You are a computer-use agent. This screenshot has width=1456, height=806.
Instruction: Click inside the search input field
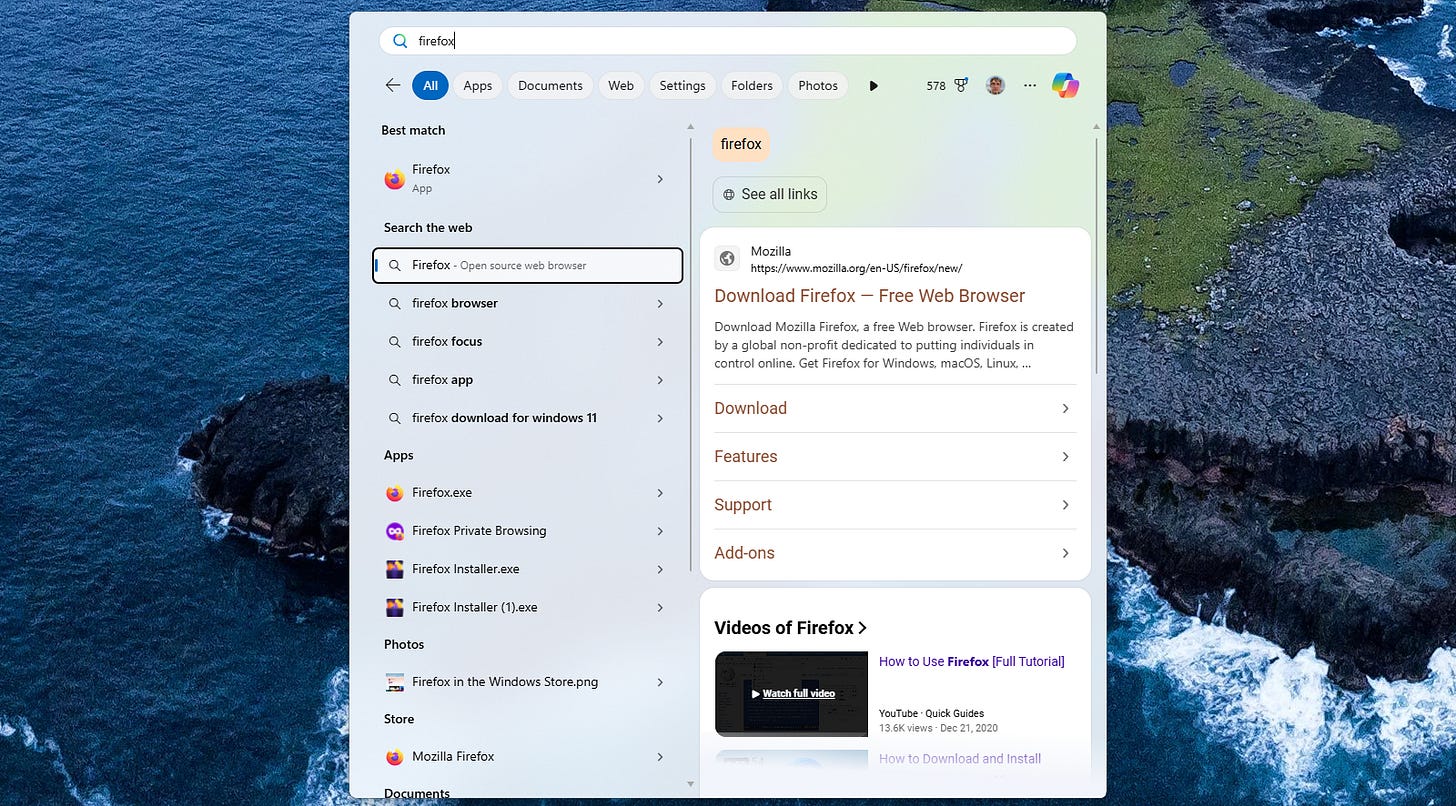(600, 40)
